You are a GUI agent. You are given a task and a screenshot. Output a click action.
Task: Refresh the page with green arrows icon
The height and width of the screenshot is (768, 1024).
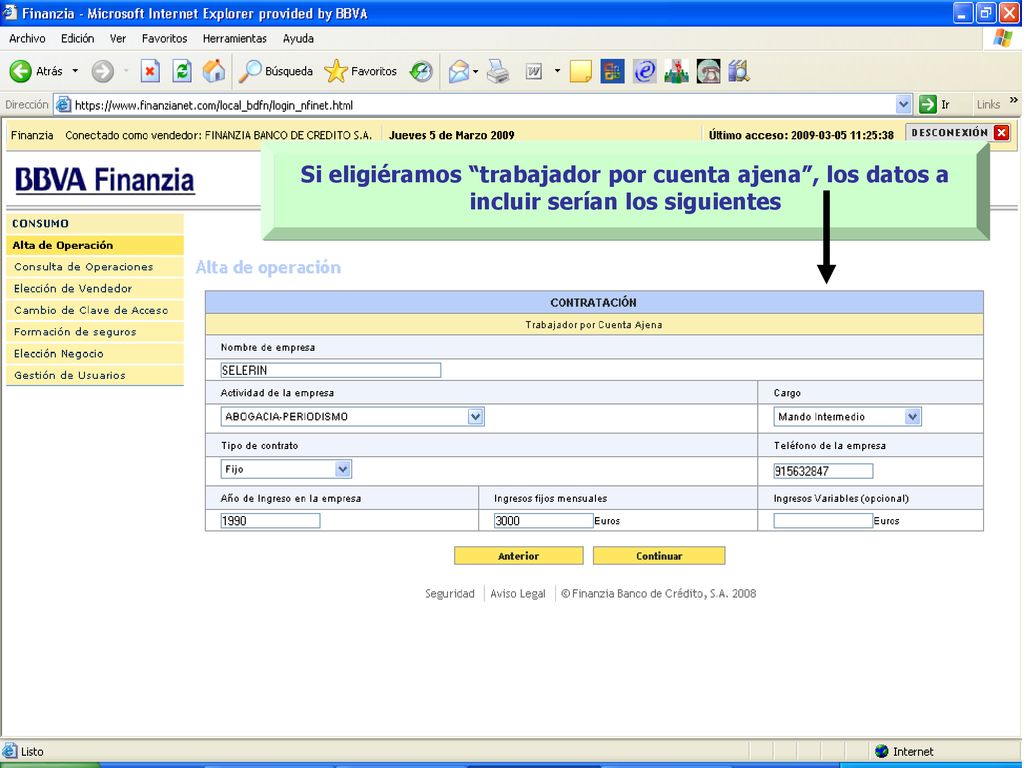pyautogui.click(x=182, y=71)
